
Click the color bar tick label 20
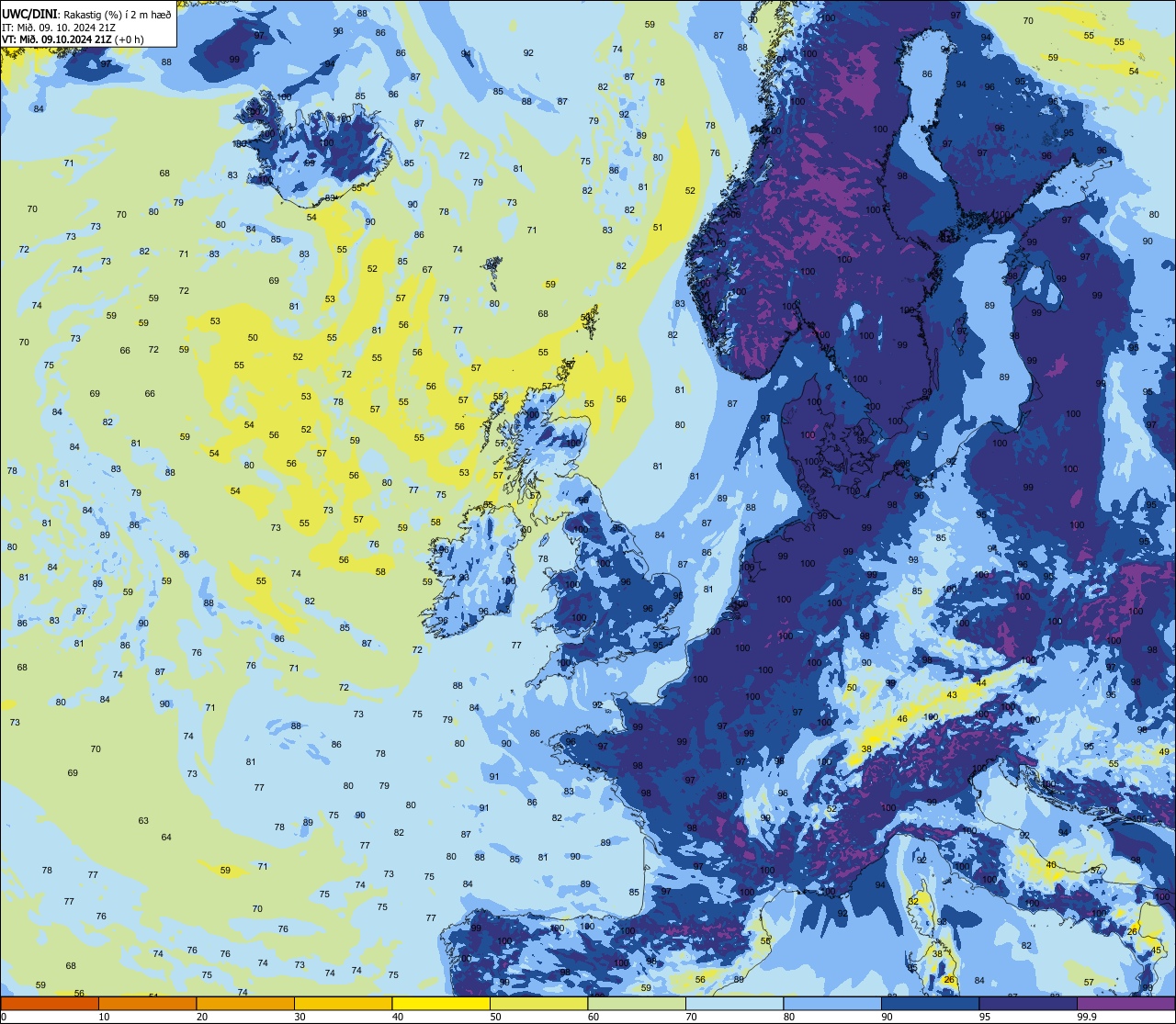point(202,1017)
